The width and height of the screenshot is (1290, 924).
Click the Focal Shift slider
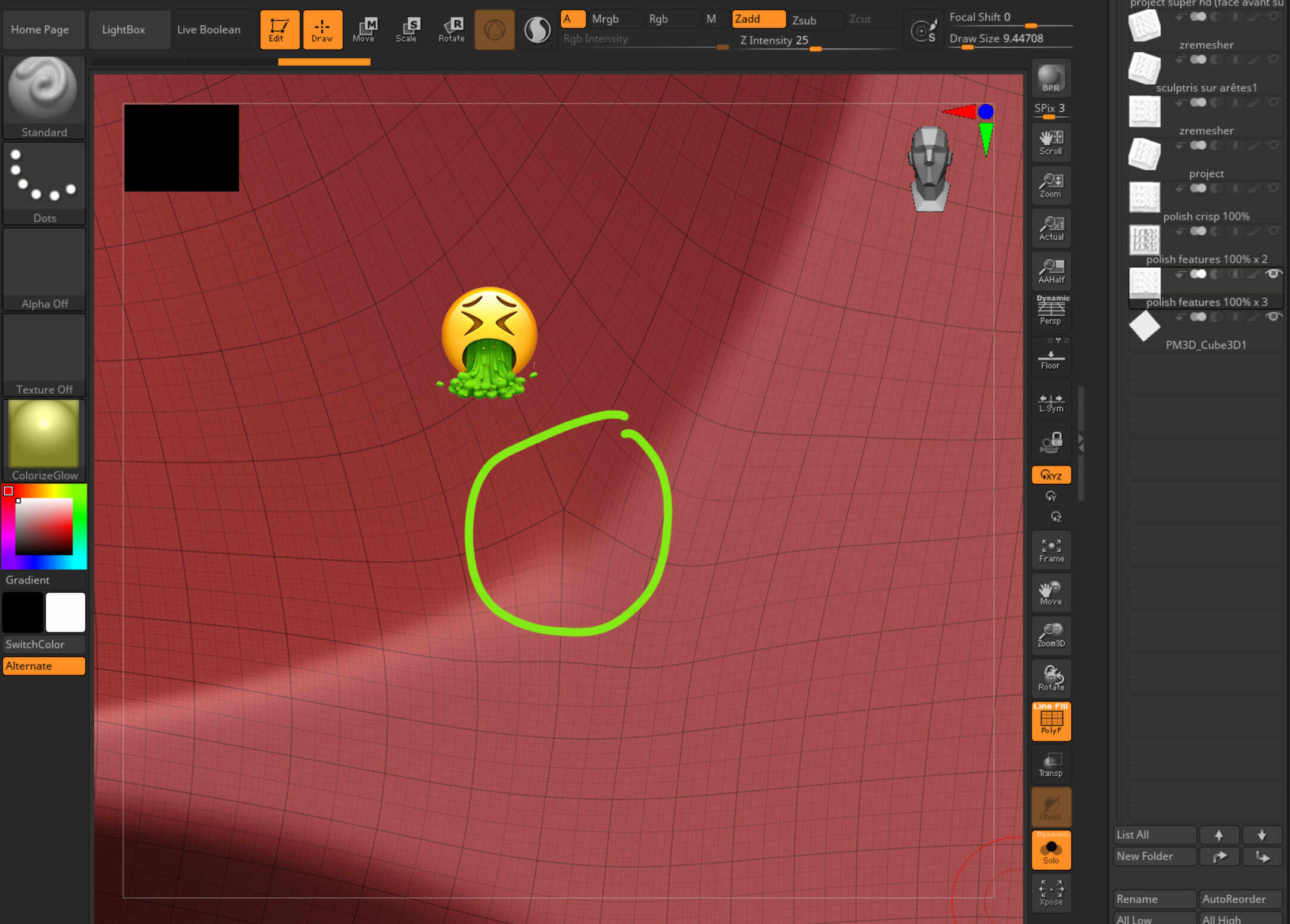tap(1011, 18)
